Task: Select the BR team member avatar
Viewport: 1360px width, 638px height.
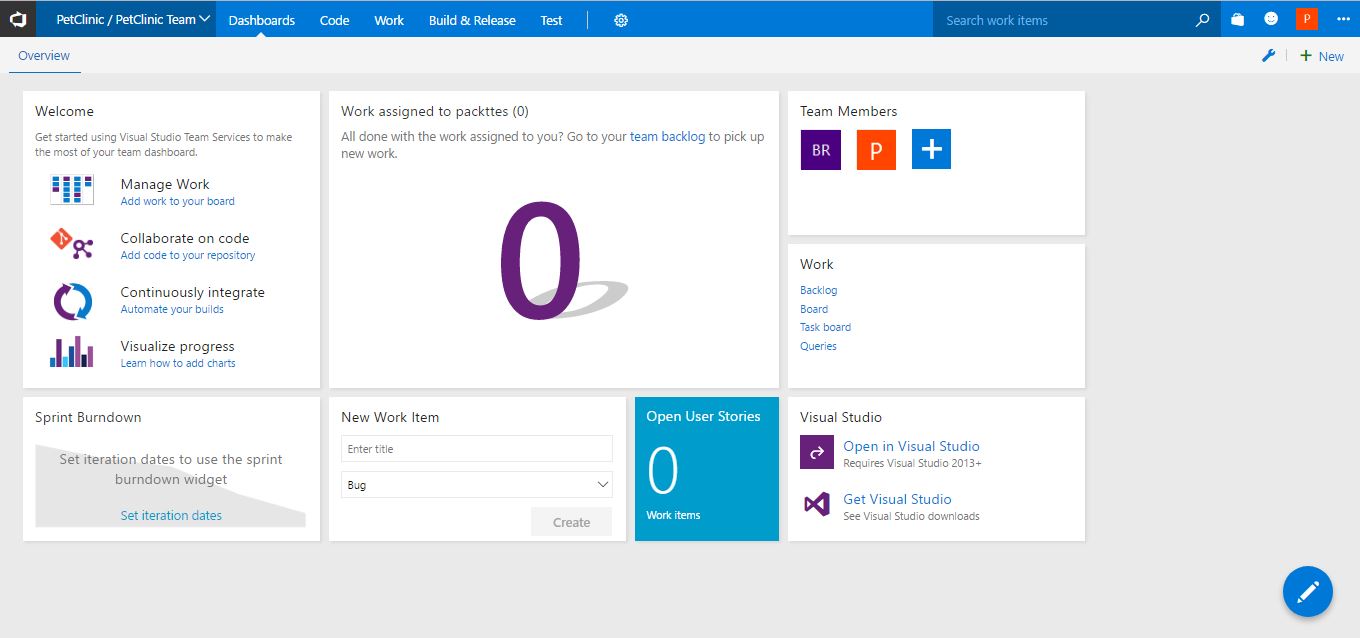Action: (x=821, y=149)
